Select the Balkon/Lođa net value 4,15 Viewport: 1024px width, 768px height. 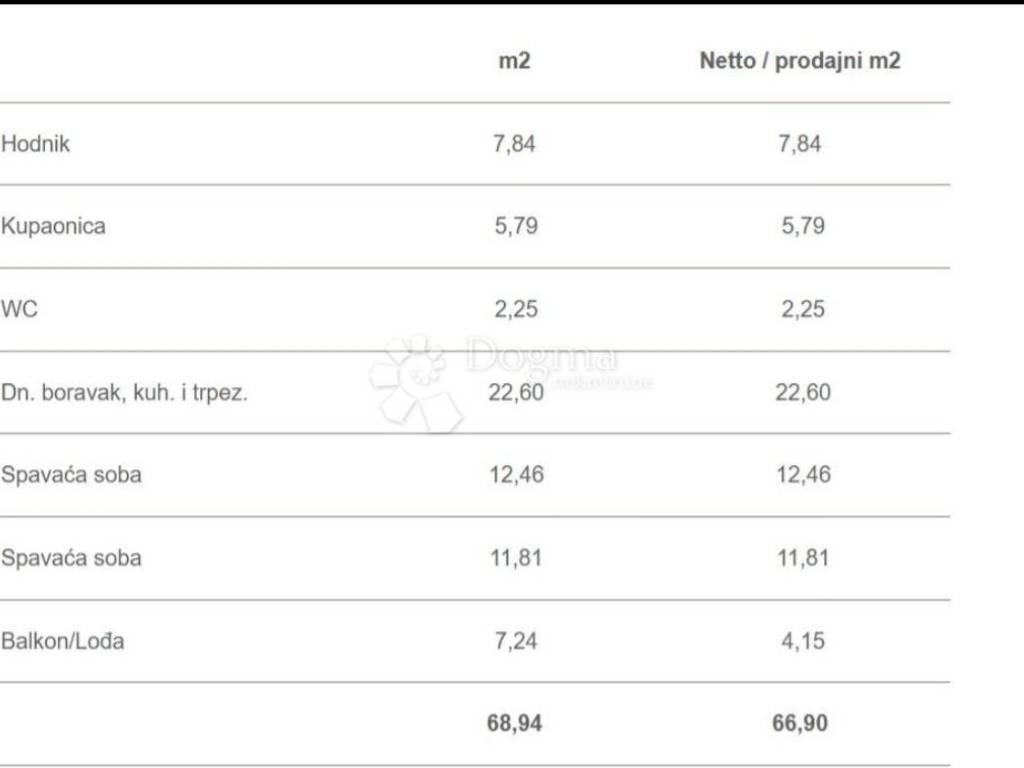pos(802,640)
